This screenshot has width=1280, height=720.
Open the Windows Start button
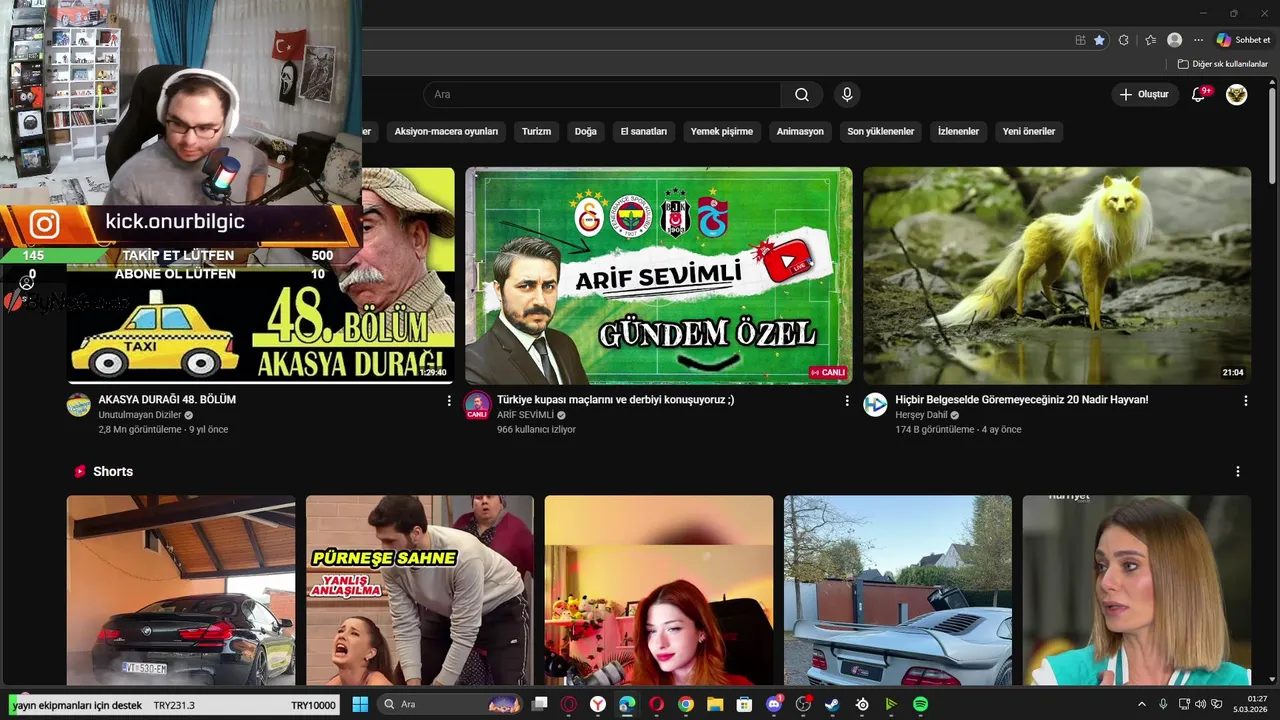[x=360, y=704]
